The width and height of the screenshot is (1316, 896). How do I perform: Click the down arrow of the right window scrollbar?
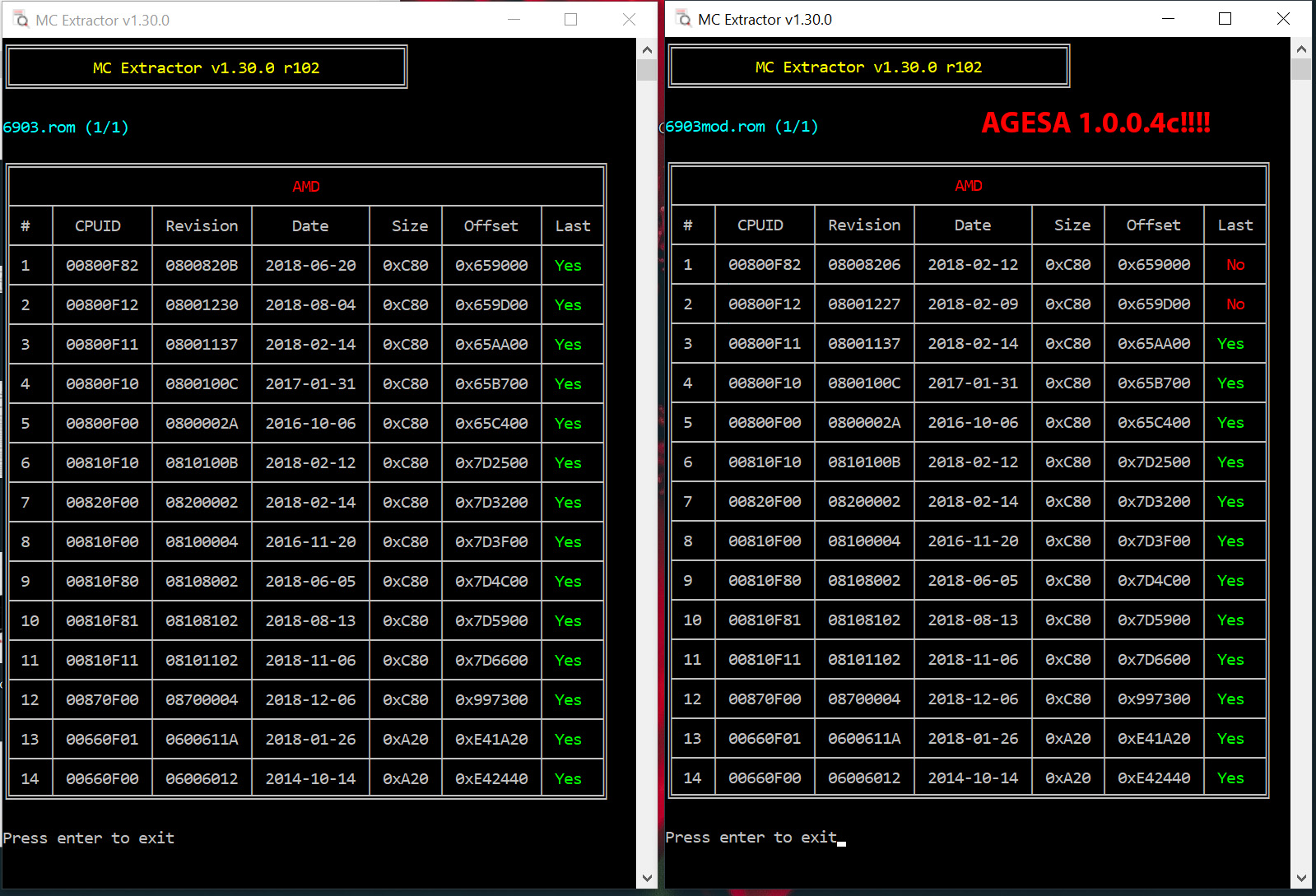click(x=1301, y=878)
